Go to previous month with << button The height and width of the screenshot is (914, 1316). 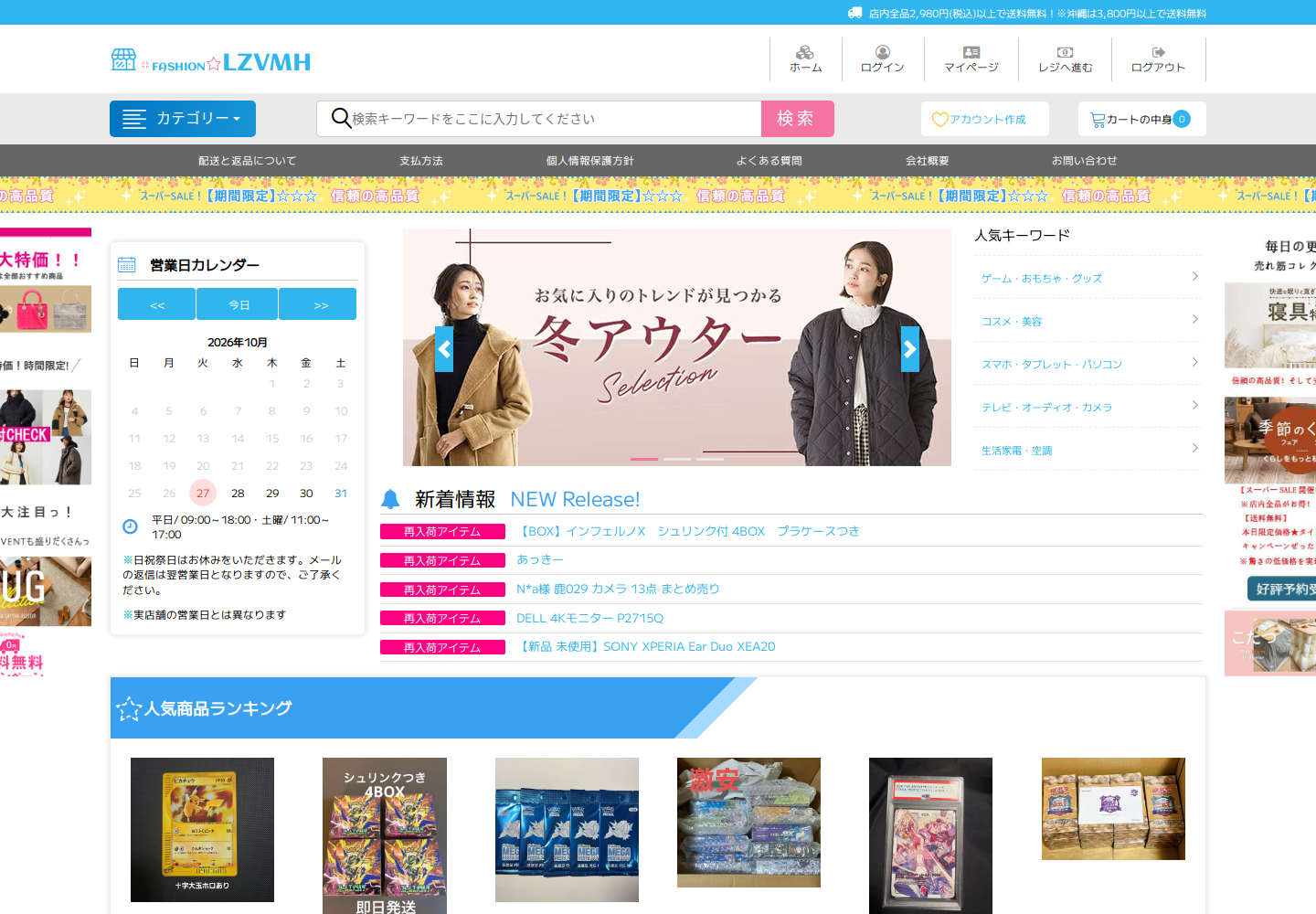click(x=156, y=304)
